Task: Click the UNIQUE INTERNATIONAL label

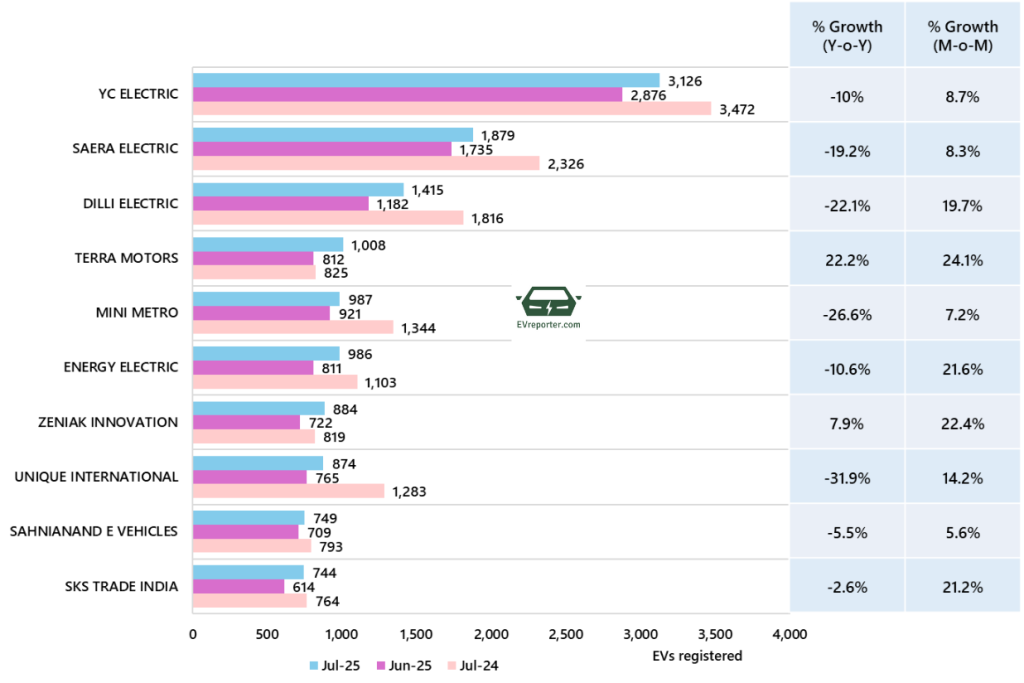Action: pyautogui.click(x=96, y=477)
